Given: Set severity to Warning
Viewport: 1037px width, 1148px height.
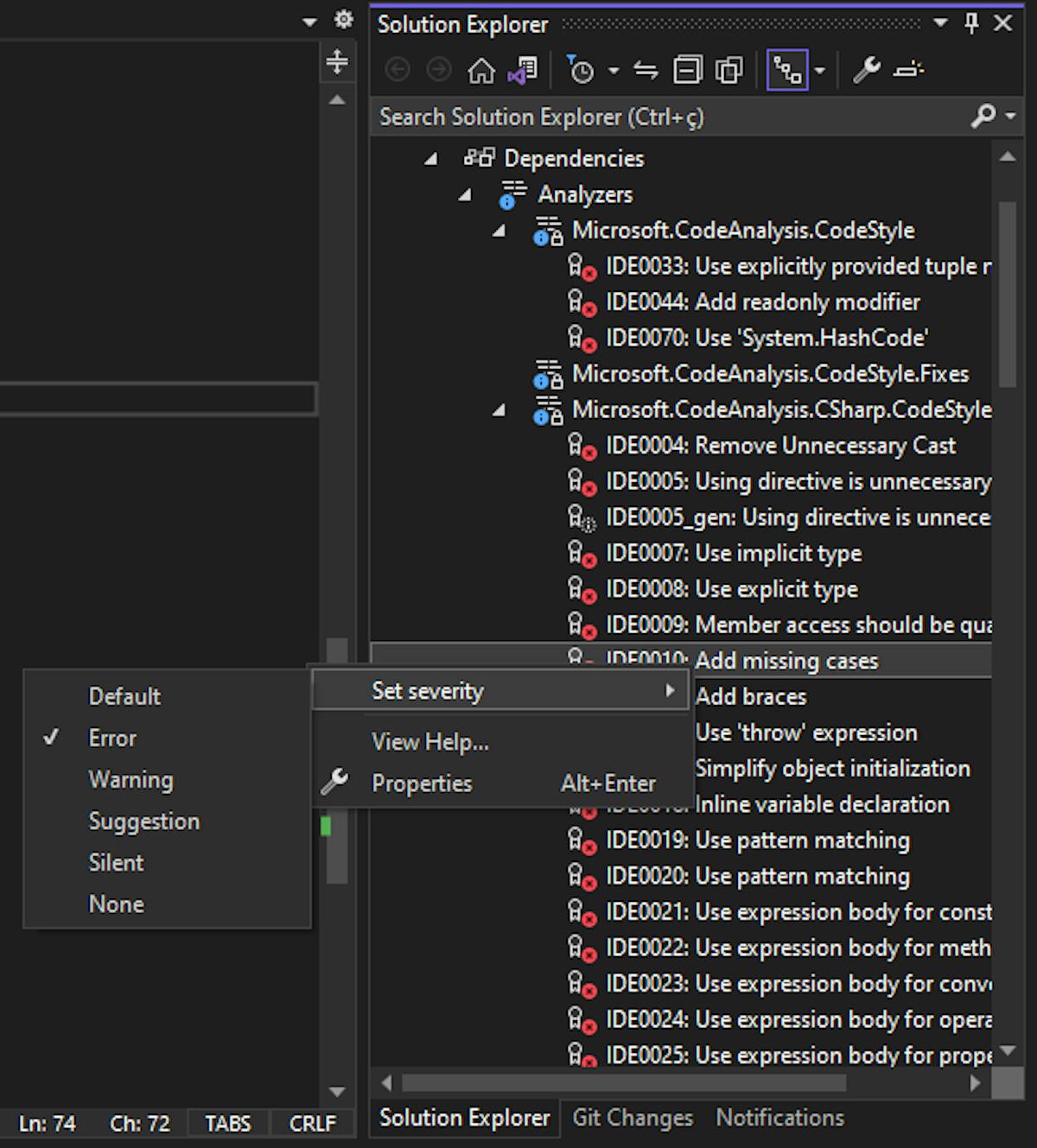Looking at the screenshot, I should pos(130,780).
